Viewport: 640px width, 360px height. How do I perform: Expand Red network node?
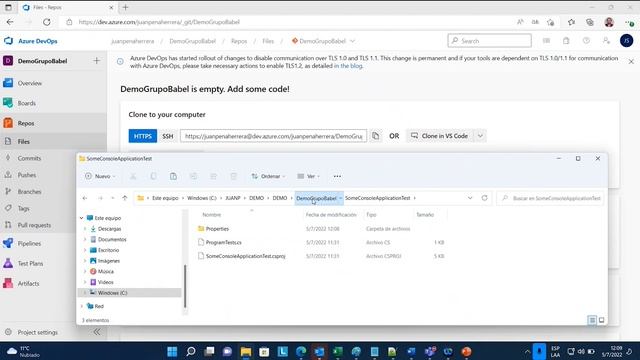pos(82,306)
